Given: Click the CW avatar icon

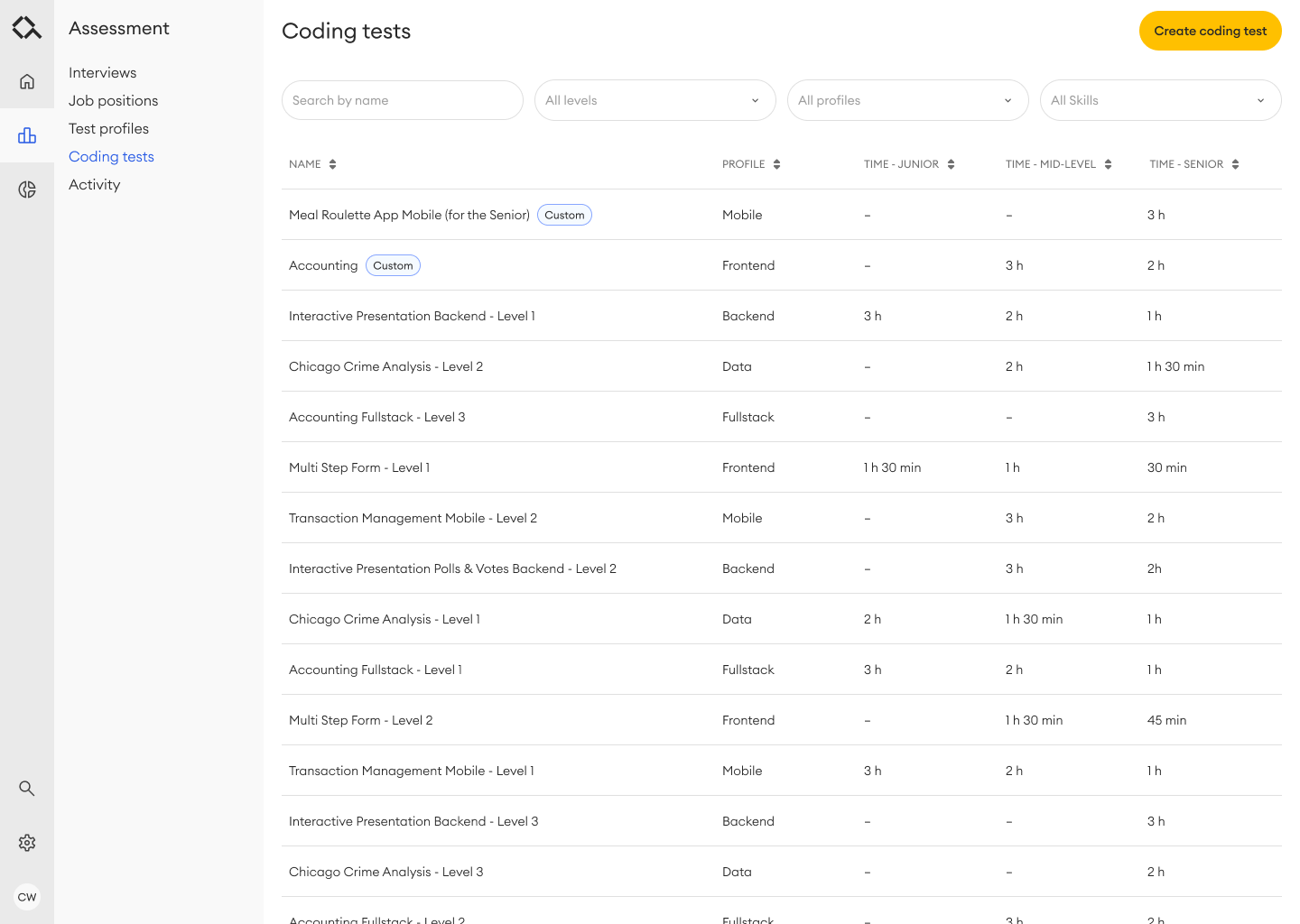Looking at the screenshot, I should tap(27, 897).
